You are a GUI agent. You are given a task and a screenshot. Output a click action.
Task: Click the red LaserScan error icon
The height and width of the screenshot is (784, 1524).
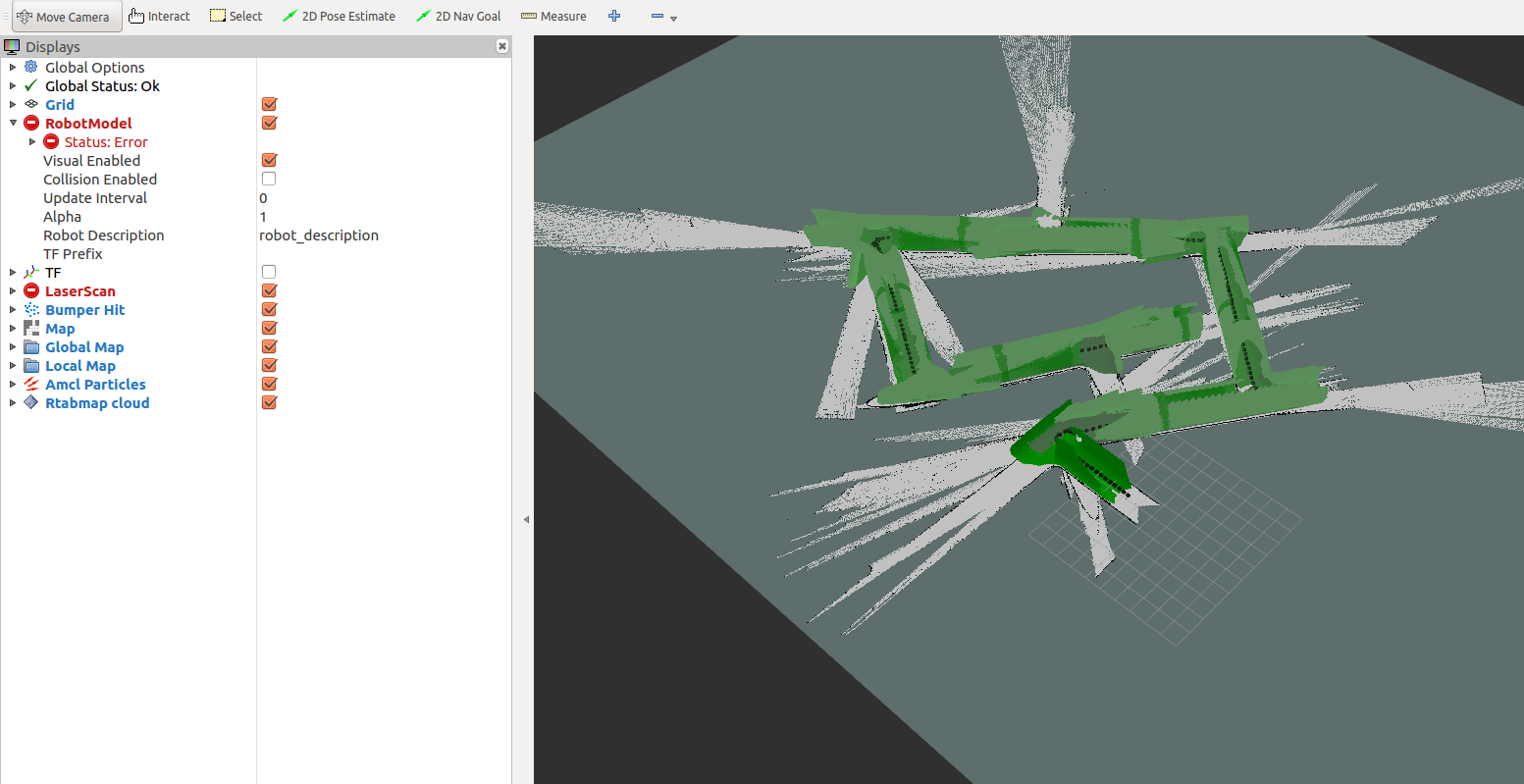coord(31,291)
